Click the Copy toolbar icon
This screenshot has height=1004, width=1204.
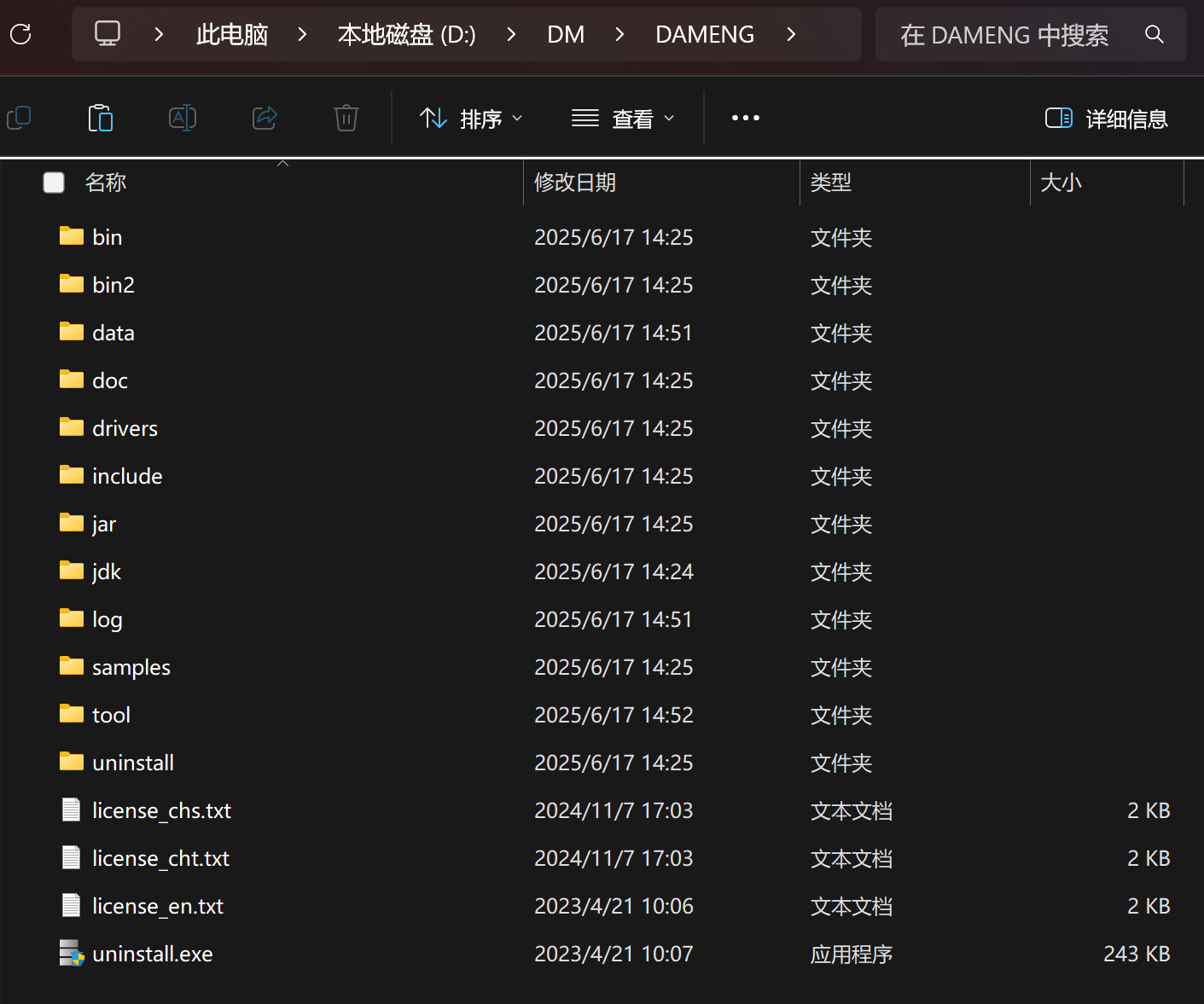click(19, 118)
